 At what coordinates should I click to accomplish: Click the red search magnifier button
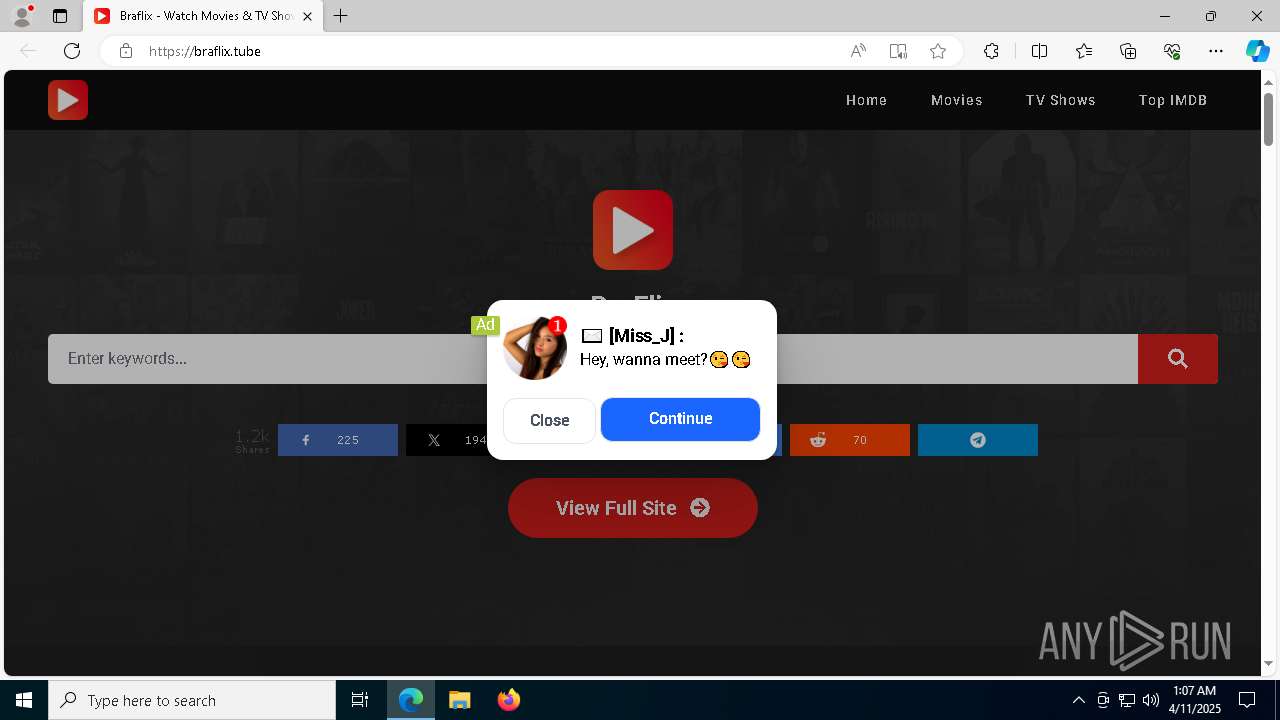(x=1178, y=359)
